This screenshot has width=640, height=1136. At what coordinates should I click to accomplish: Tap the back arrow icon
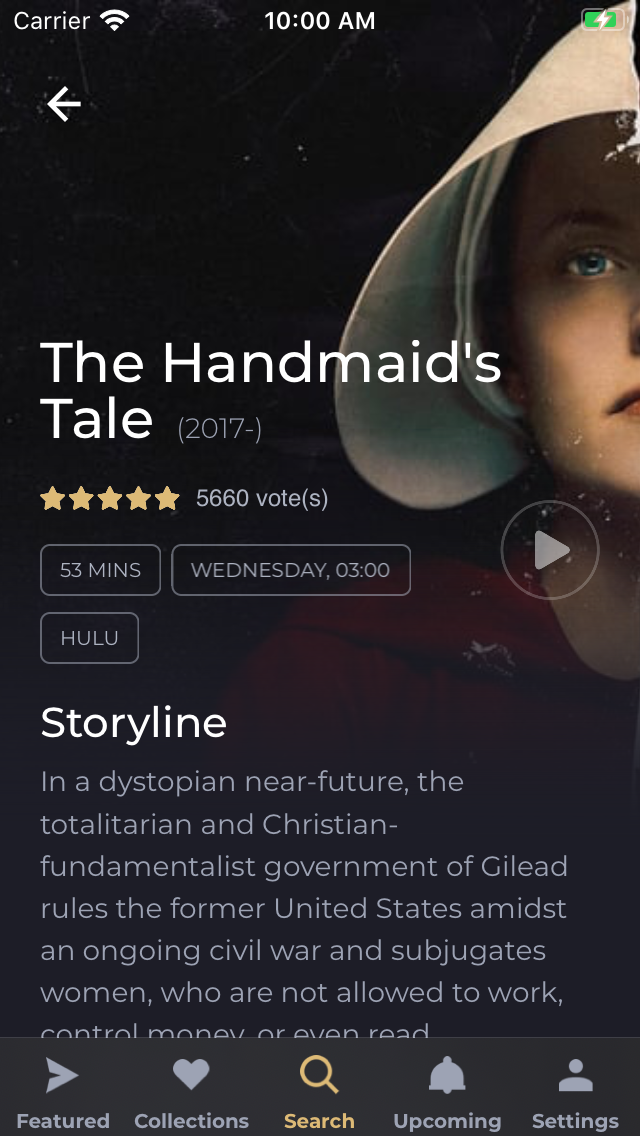click(64, 104)
